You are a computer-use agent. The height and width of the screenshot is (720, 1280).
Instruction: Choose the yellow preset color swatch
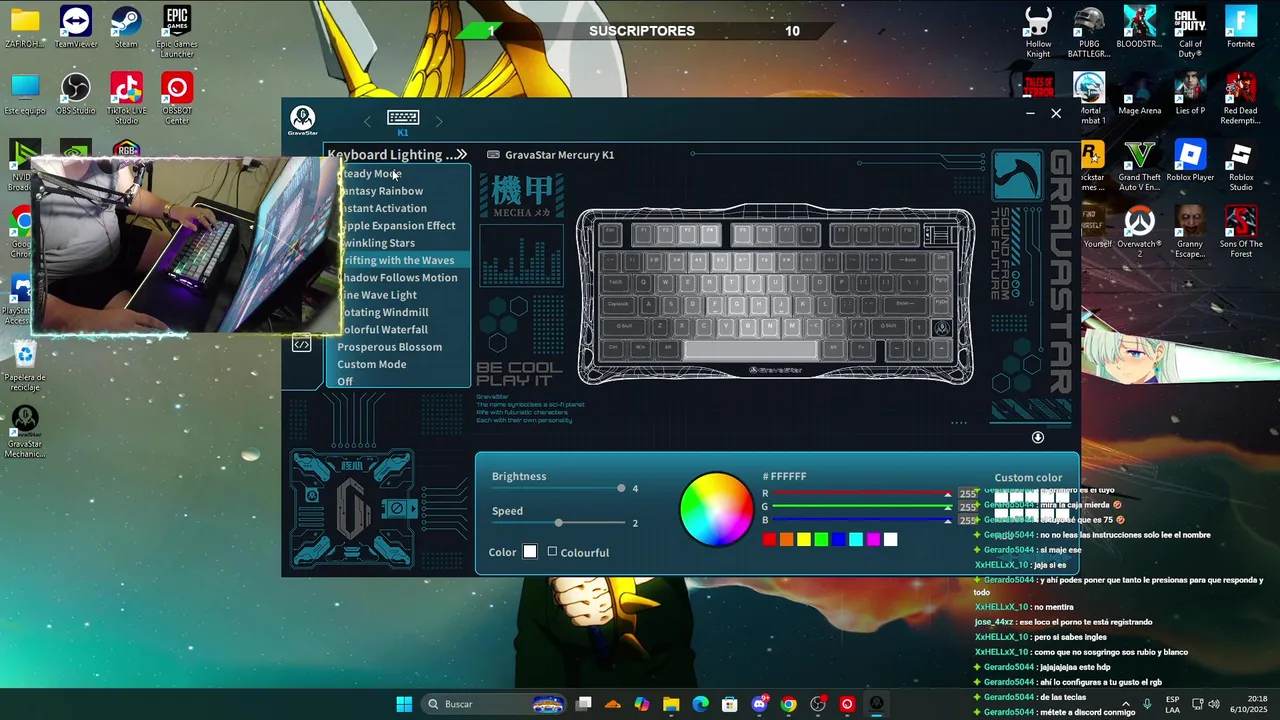point(803,539)
